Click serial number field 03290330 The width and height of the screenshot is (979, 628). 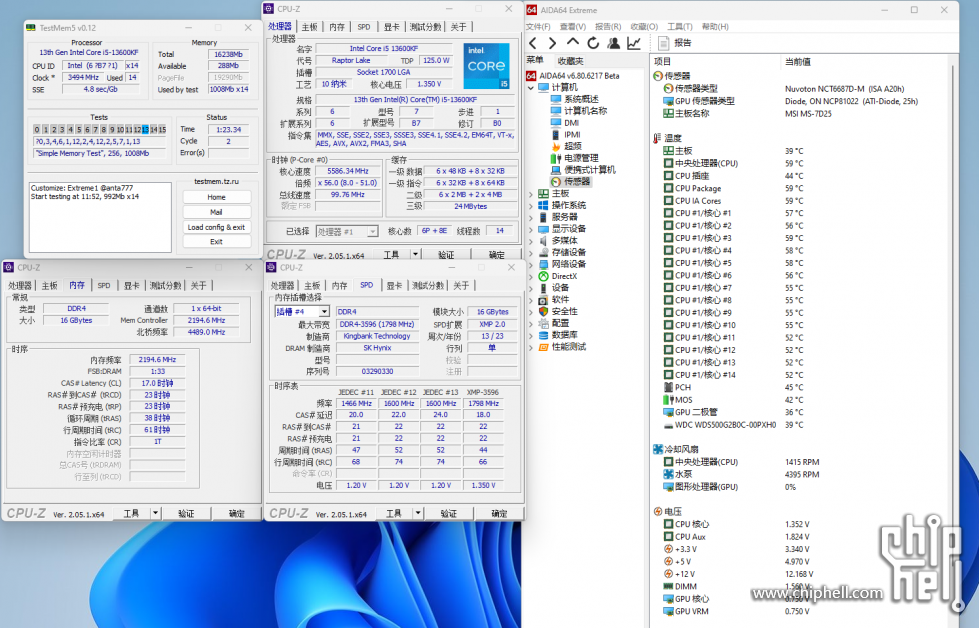(377, 371)
